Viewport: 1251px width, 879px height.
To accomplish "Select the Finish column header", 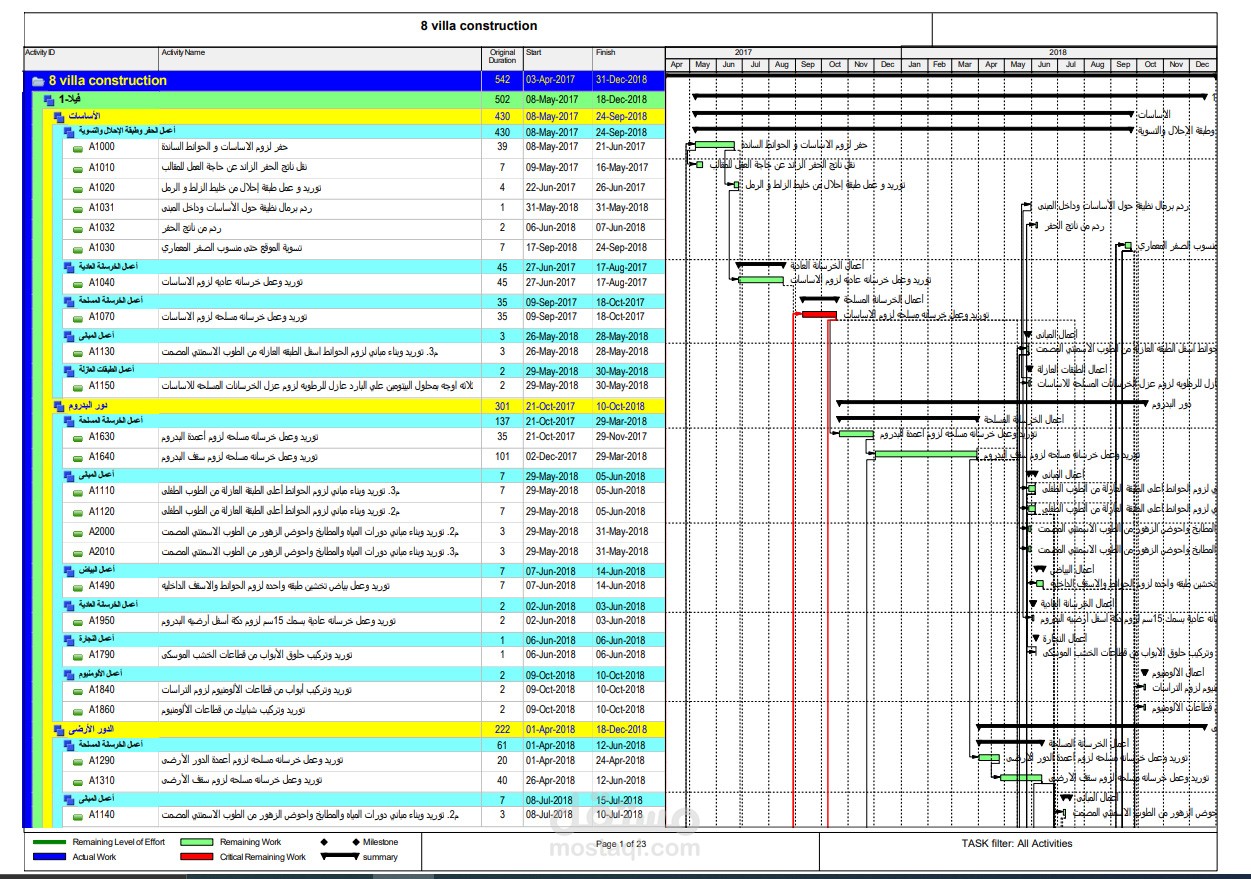I will pyautogui.click(x=627, y=58).
